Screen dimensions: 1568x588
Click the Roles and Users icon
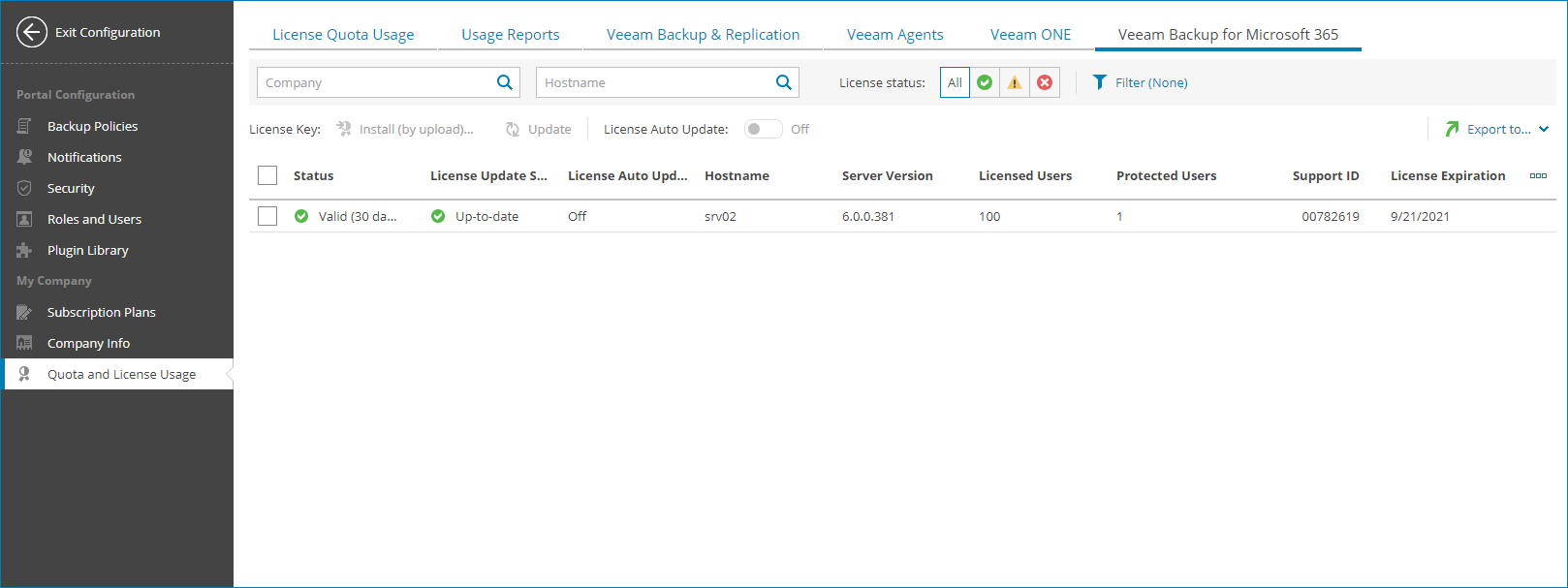click(24, 219)
